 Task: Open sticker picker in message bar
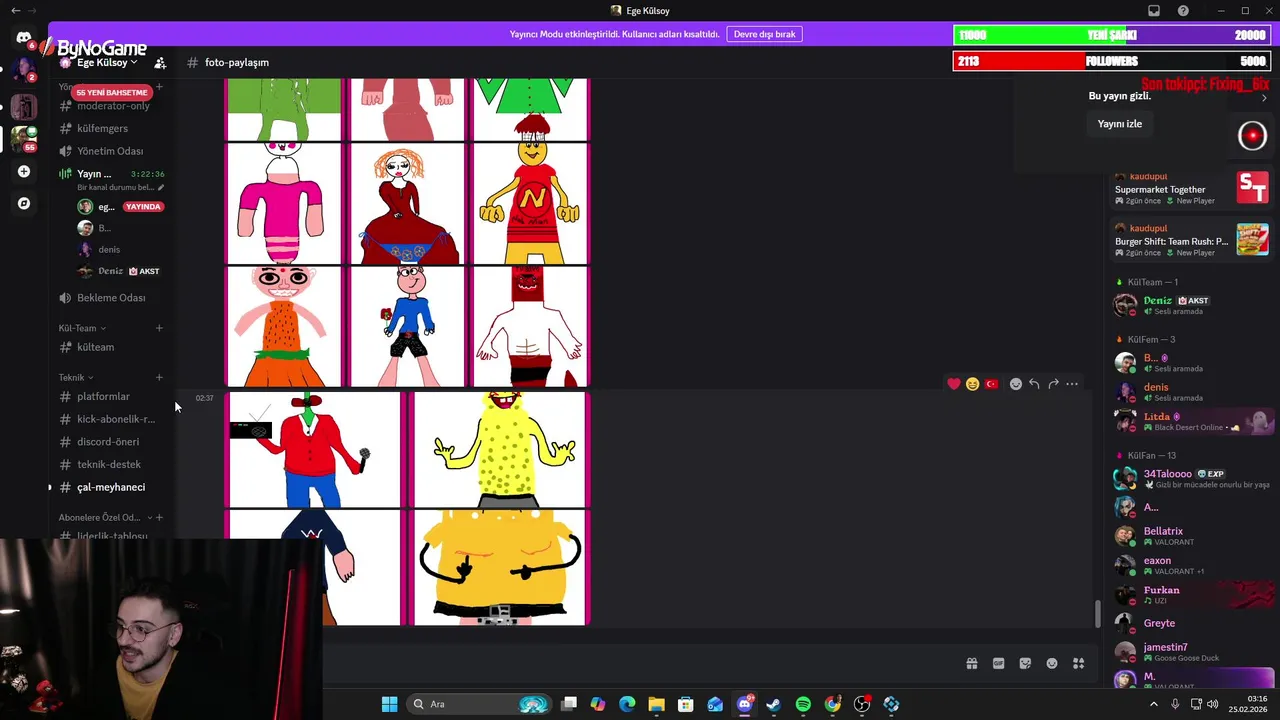click(1025, 663)
